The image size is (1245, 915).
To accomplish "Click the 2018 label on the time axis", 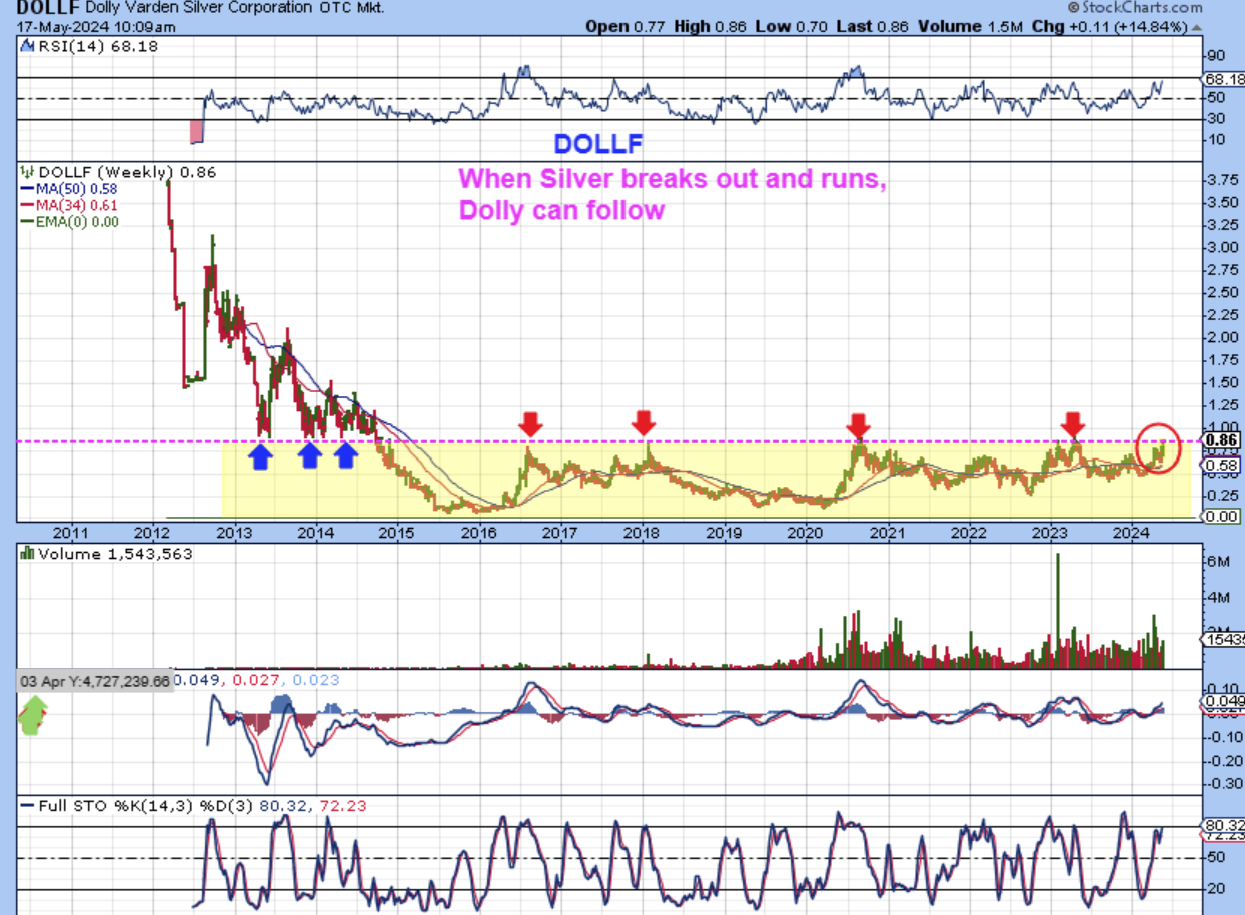I will (643, 532).
